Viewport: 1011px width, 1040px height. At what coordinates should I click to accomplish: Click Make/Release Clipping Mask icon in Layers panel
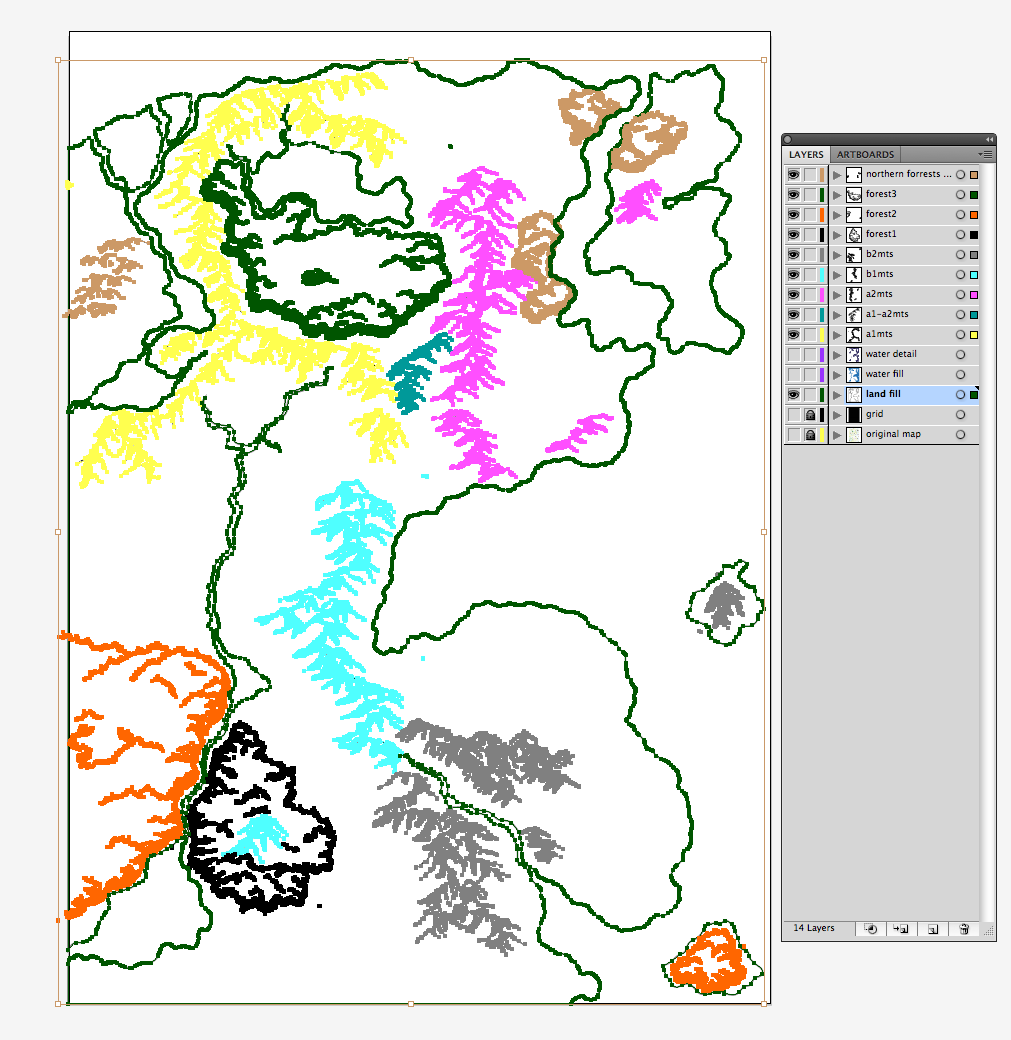point(871,929)
